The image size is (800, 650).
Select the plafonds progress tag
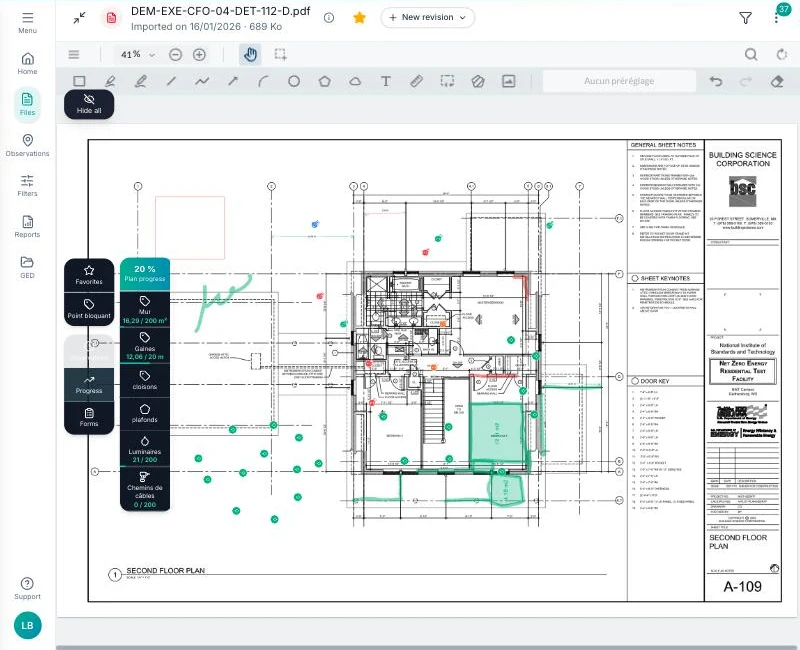click(145, 414)
